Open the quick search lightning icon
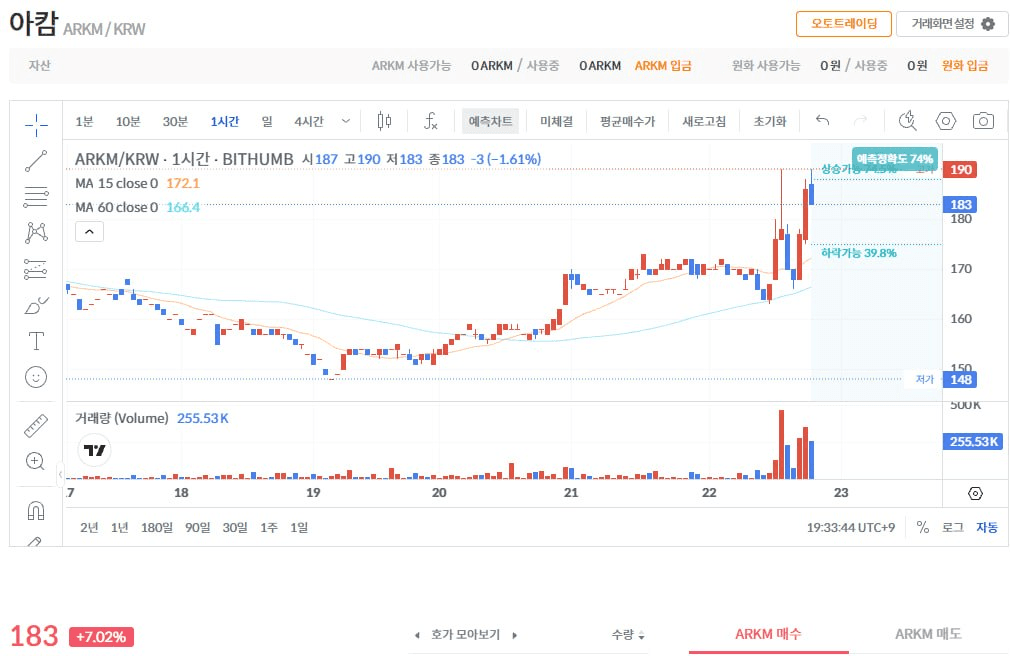The height and width of the screenshot is (656, 1010). pos(908,121)
